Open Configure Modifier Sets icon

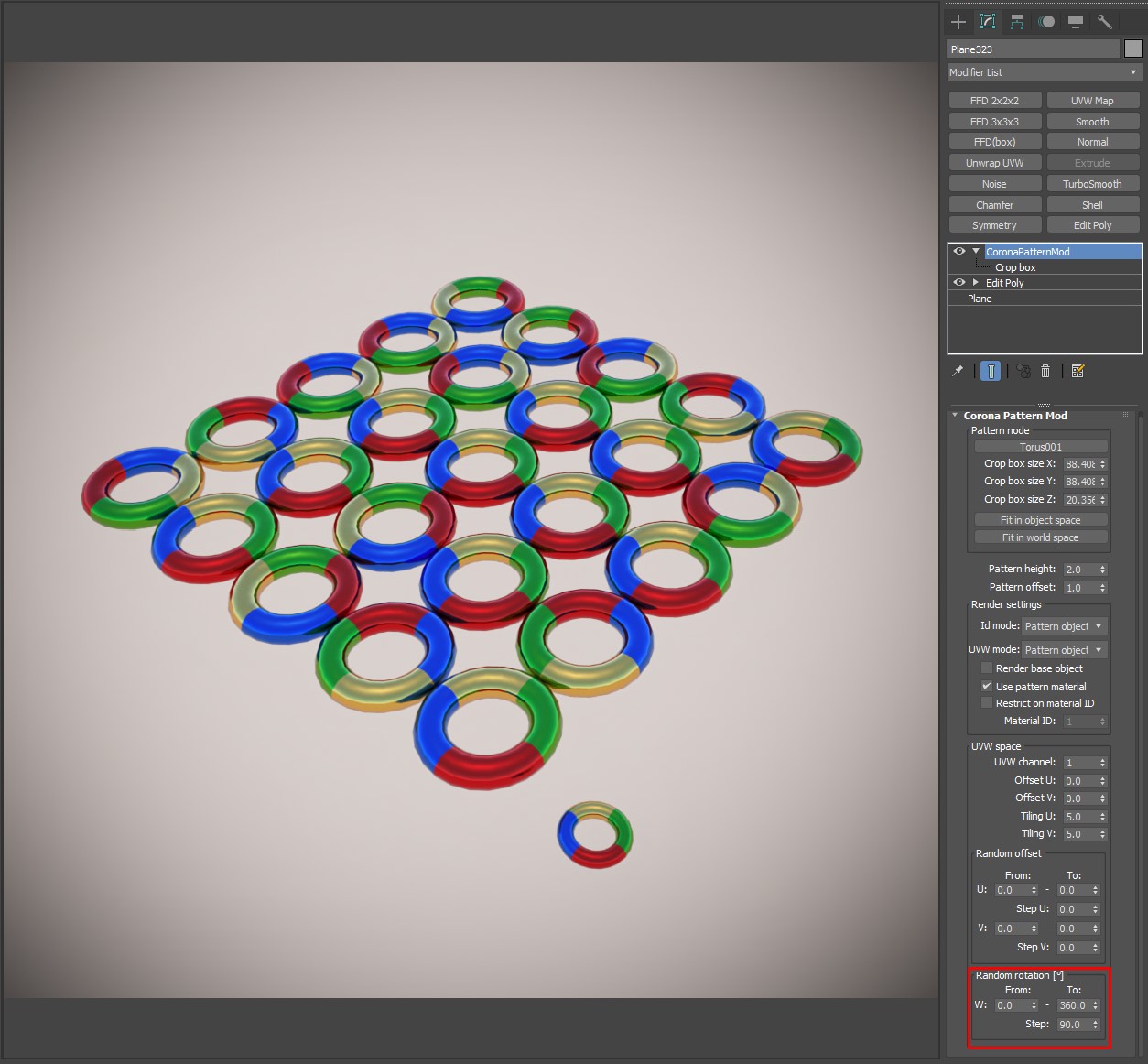1078,371
